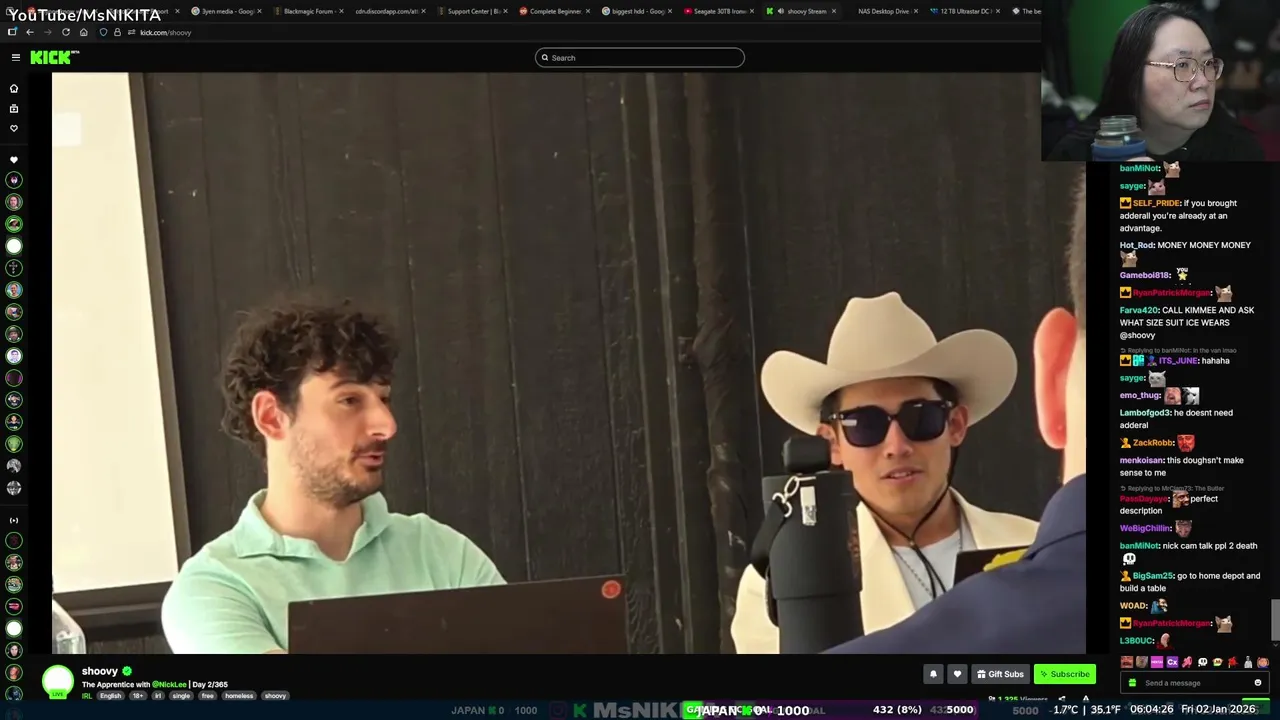Switch to the Support Center tab
The width and height of the screenshot is (1280, 720).
click(472, 11)
